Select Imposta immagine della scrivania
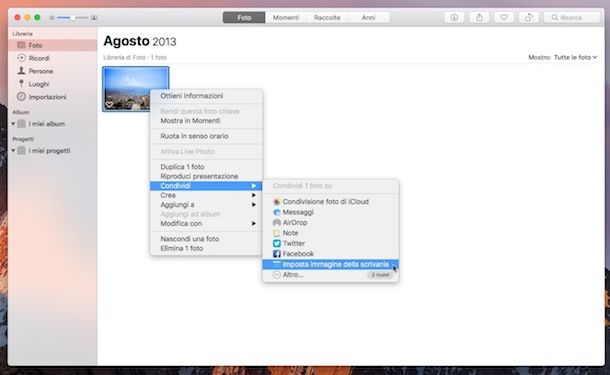This screenshot has height=375, width=610. pyautogui.click(x=331, y=264)
